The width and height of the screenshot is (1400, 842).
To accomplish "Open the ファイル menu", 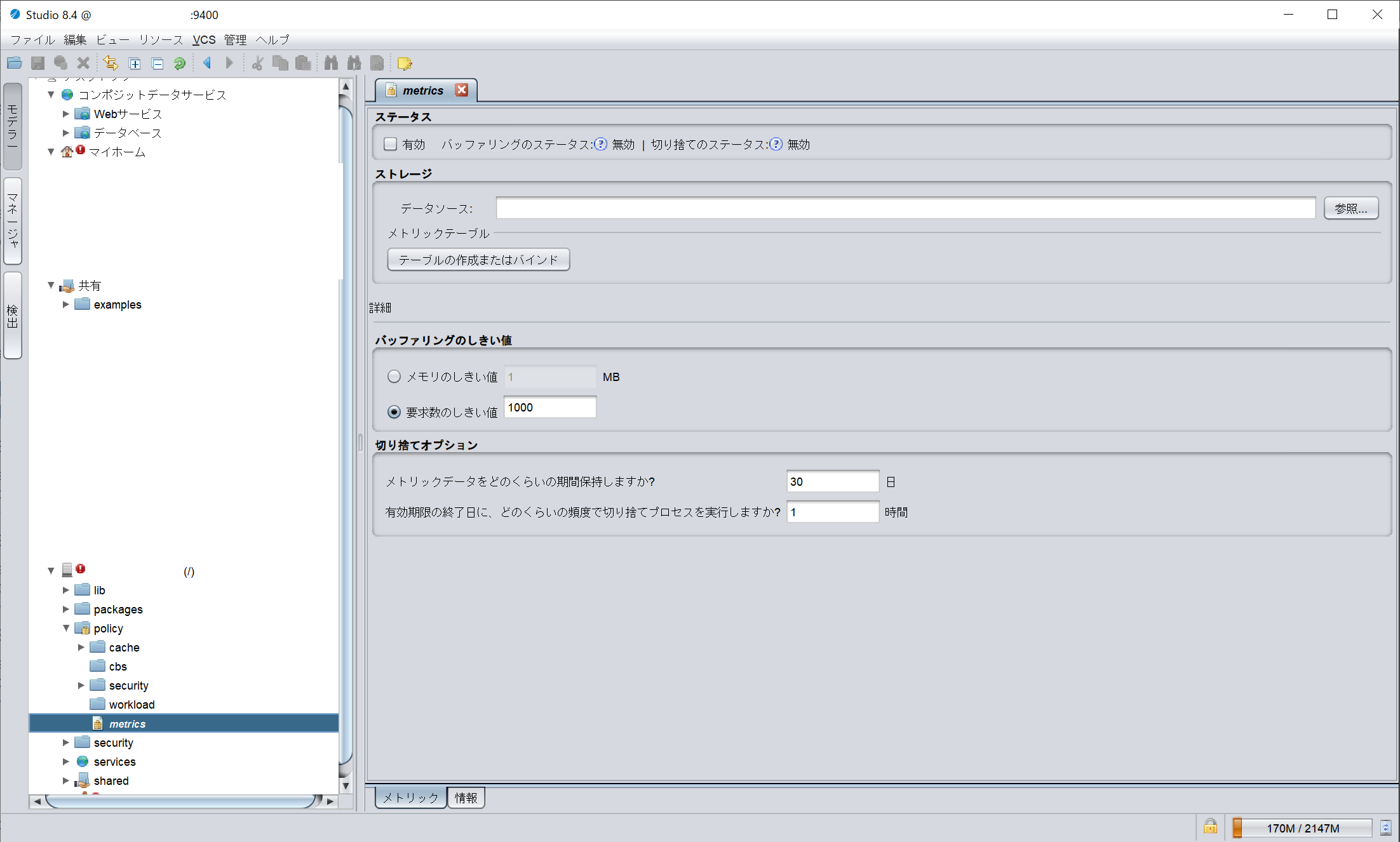I will (32, 39).
